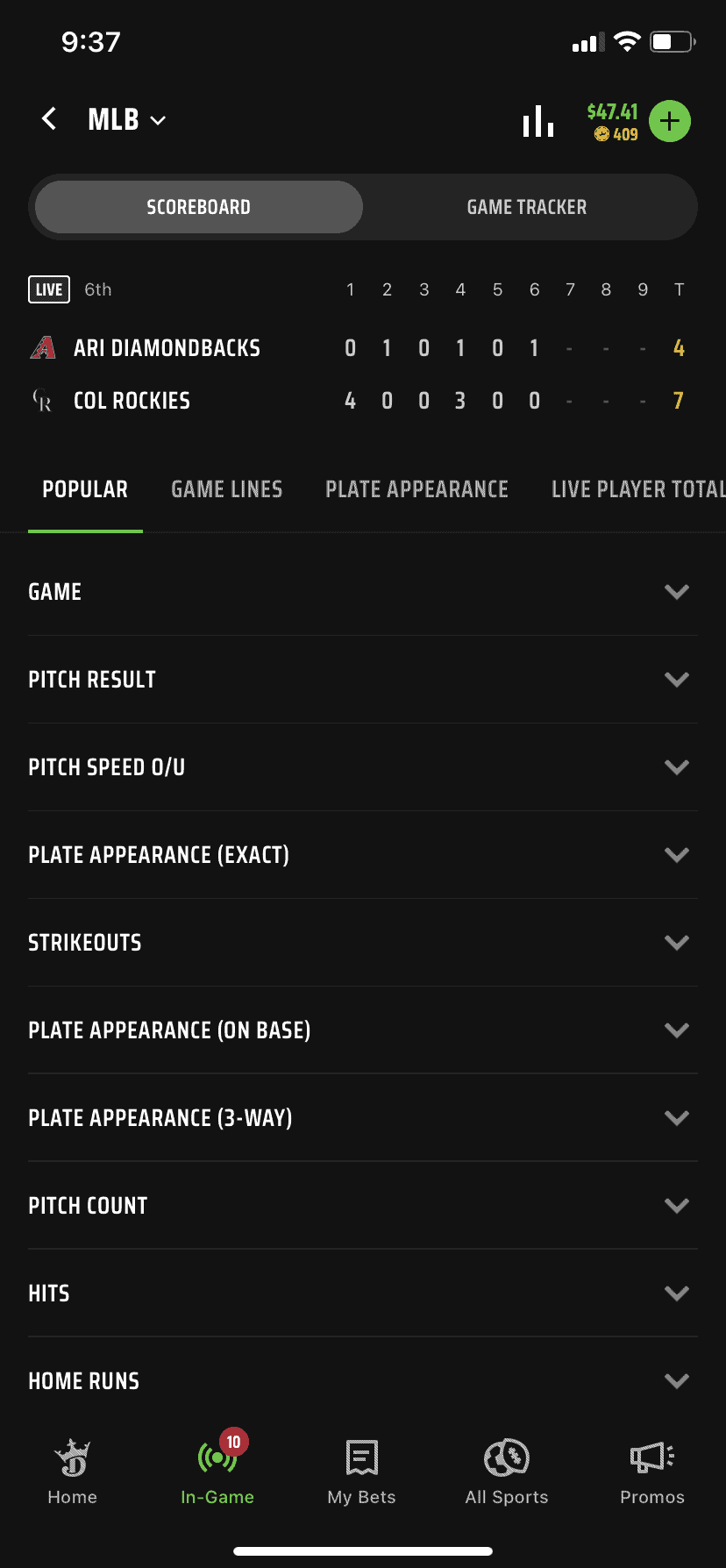Open the MLB sport selector dropdown
The image size is (726, 1568).
click(127, 119)
